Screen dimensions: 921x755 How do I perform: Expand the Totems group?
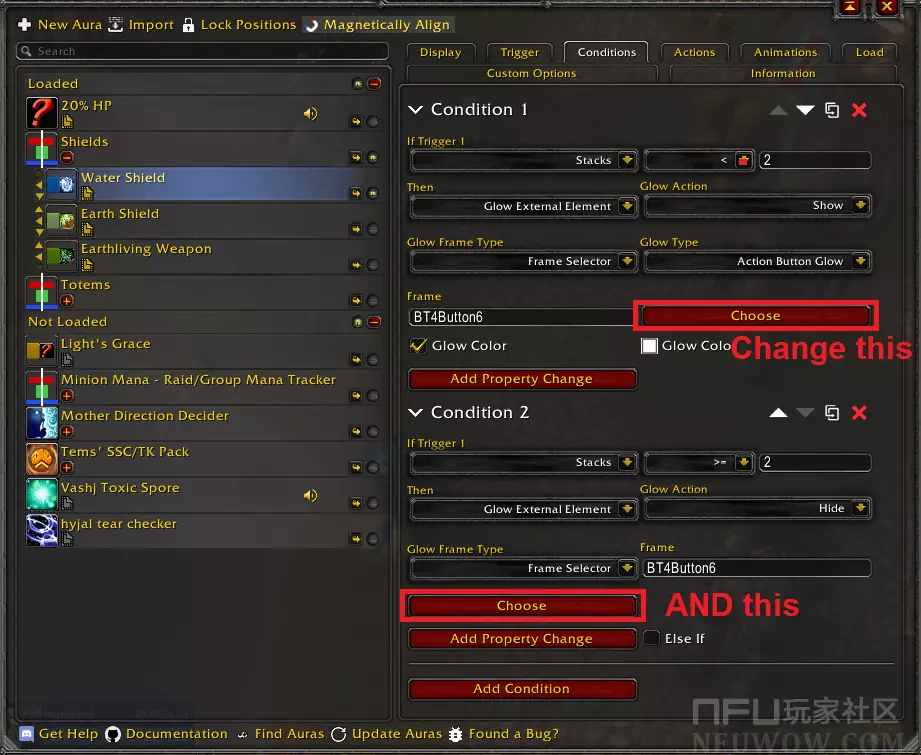tap(67, 300)
